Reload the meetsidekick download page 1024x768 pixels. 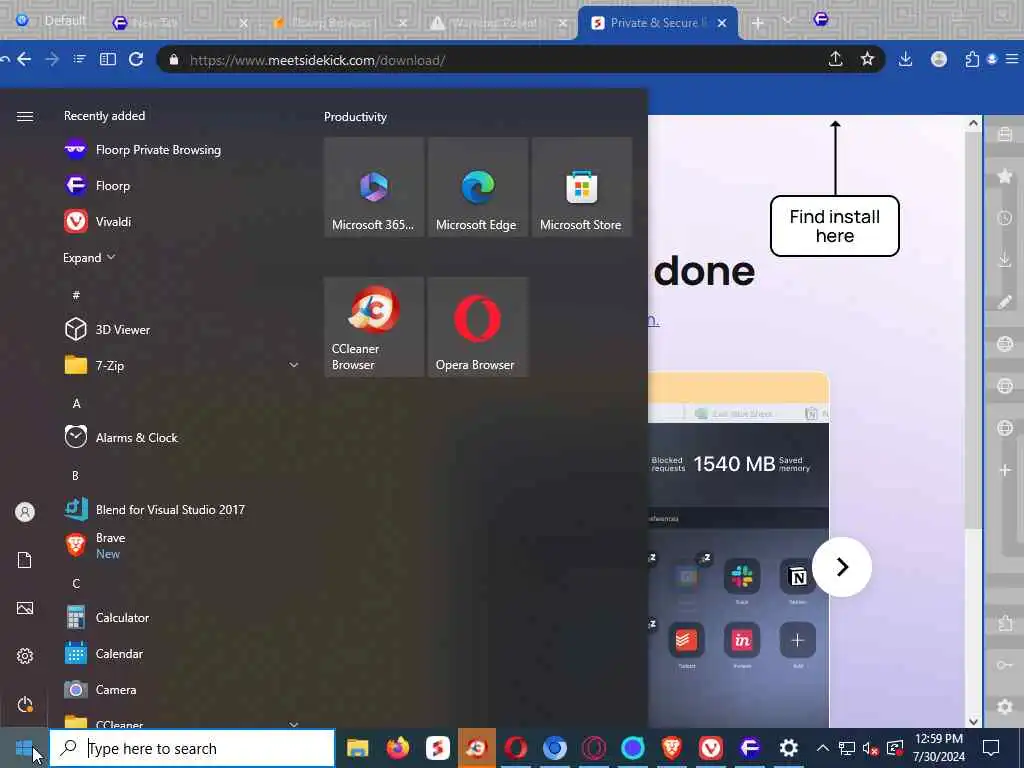click(136, 59)
